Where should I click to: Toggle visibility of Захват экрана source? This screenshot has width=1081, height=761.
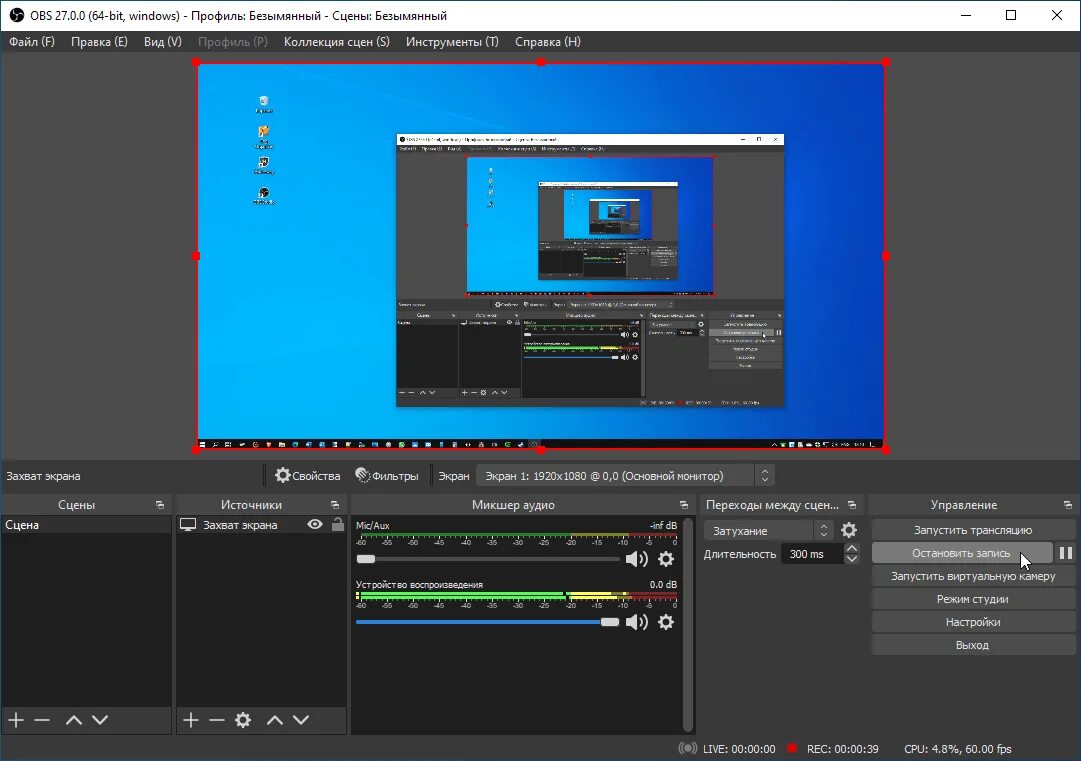tap(315, 525)
